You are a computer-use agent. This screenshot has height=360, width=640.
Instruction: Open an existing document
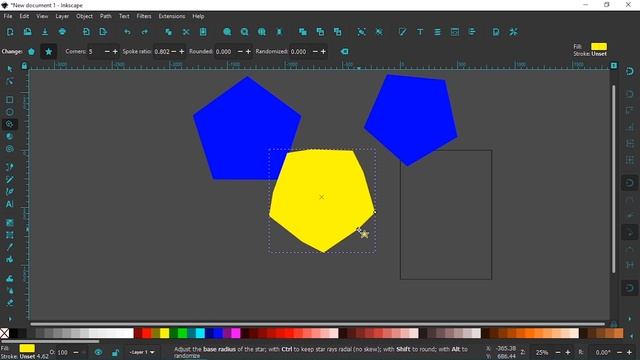tap(27, 32)
